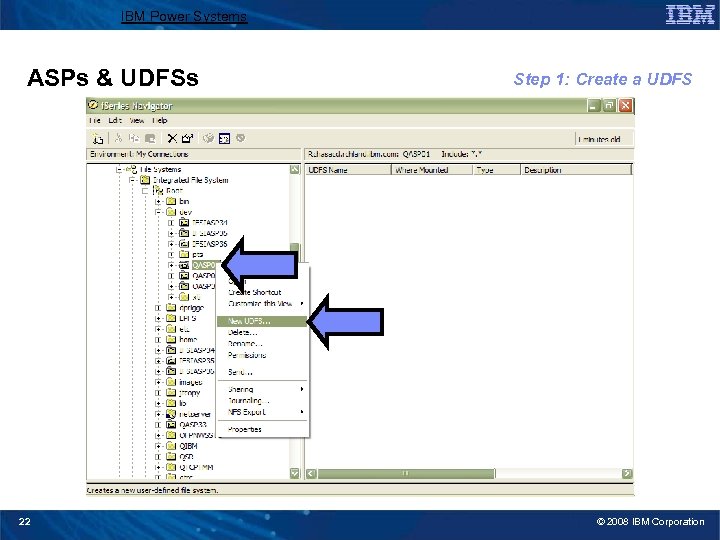
Task: Open the Sharing submenu
Action: pos(262,389)
